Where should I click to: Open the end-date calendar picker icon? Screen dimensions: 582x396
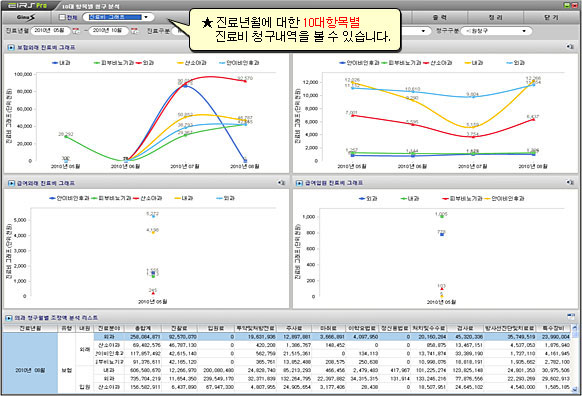tap(134, 31)
